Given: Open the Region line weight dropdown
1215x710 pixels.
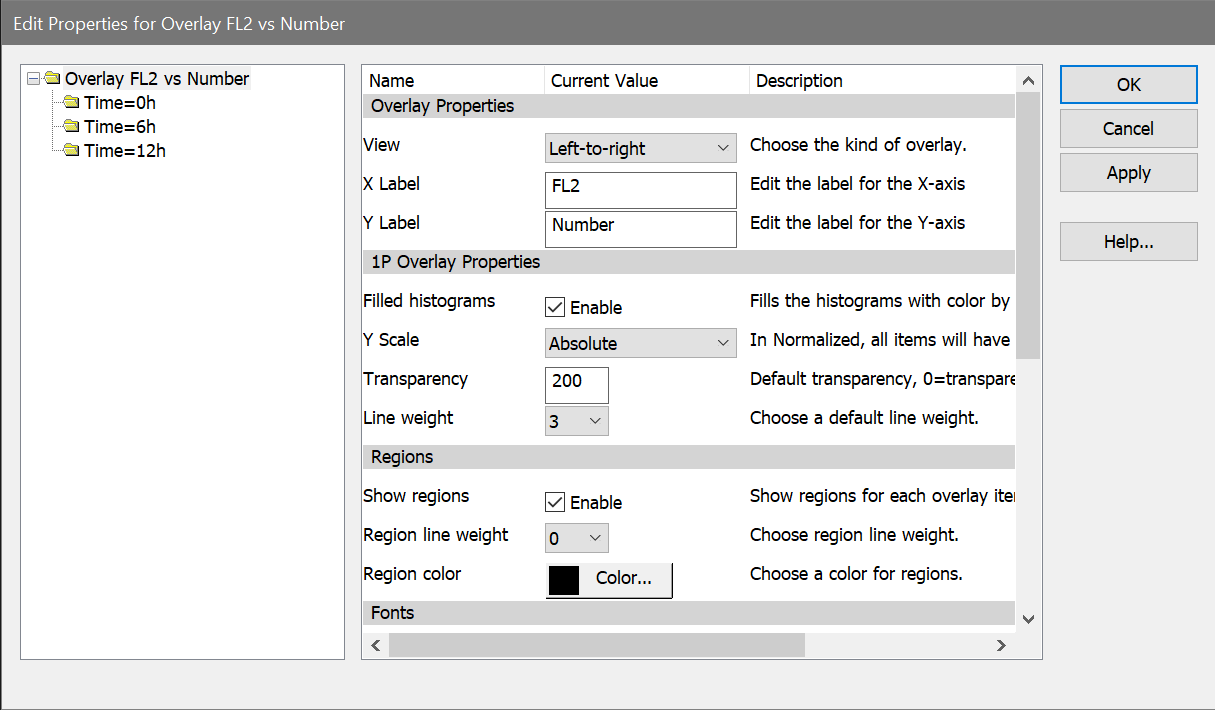Looking at the screenshot, I should point(577,539).
